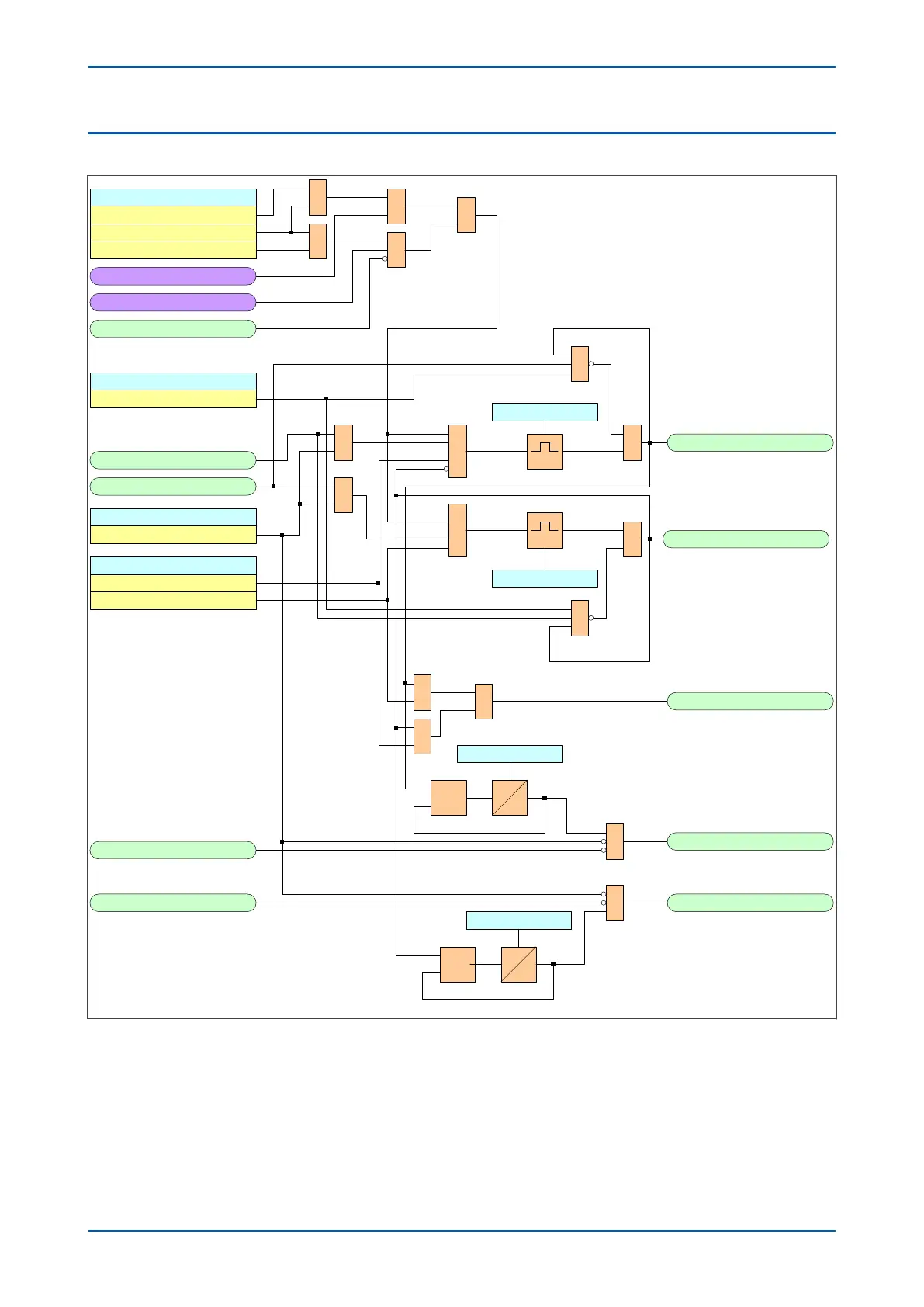Select the lower pulse timer block

pos(545,531)
